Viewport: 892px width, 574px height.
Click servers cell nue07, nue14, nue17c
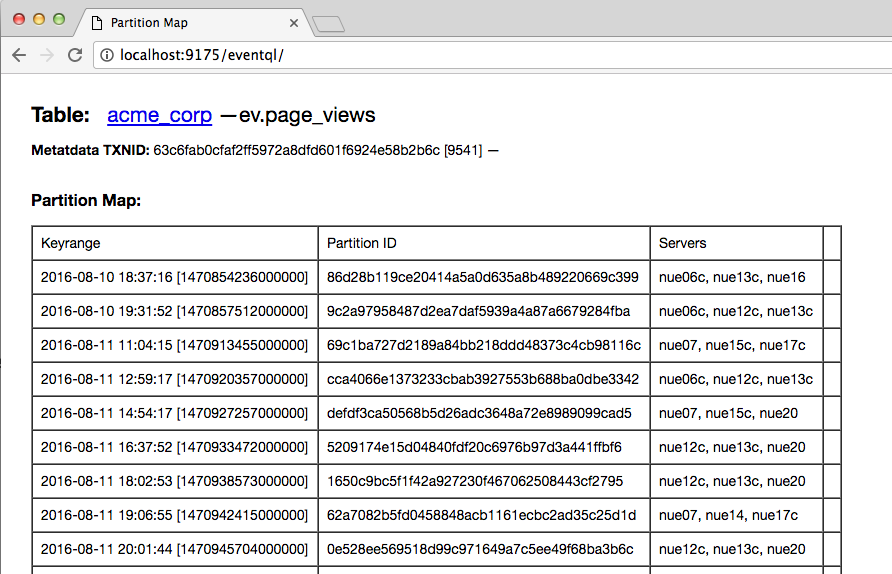click(x=737, y=515)
